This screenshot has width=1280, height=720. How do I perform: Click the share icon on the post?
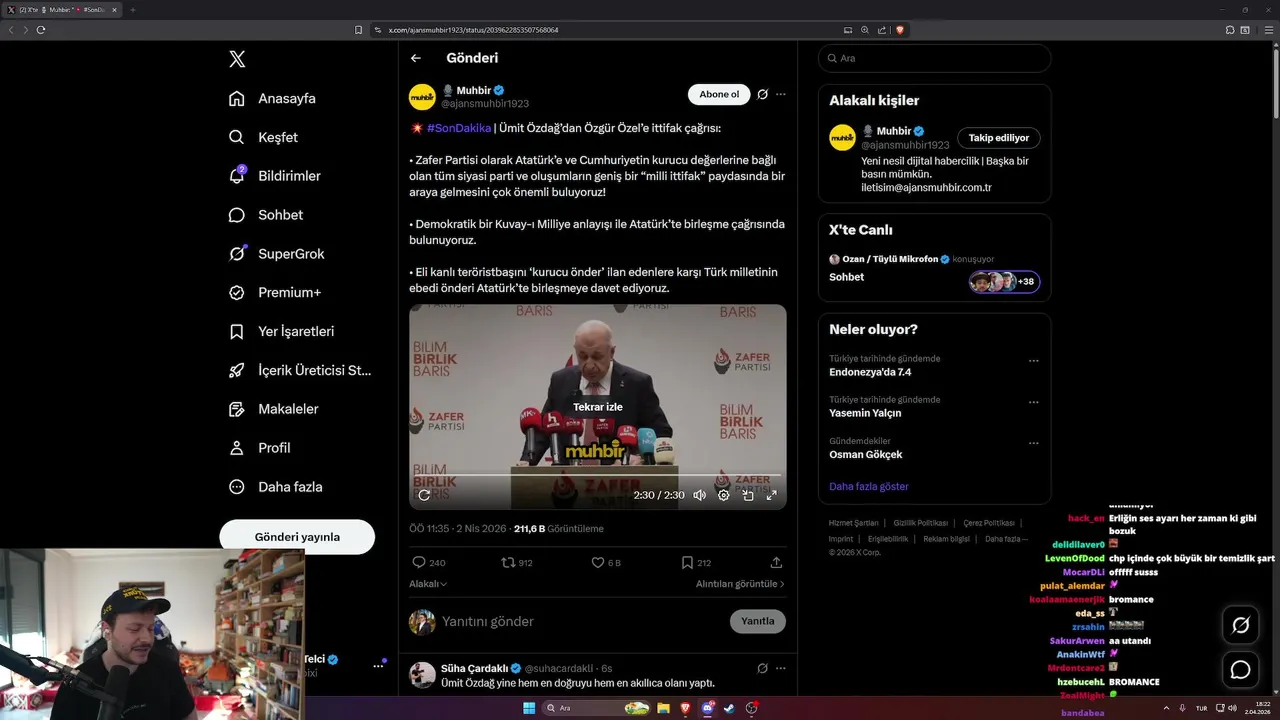(x=776, y=563)
